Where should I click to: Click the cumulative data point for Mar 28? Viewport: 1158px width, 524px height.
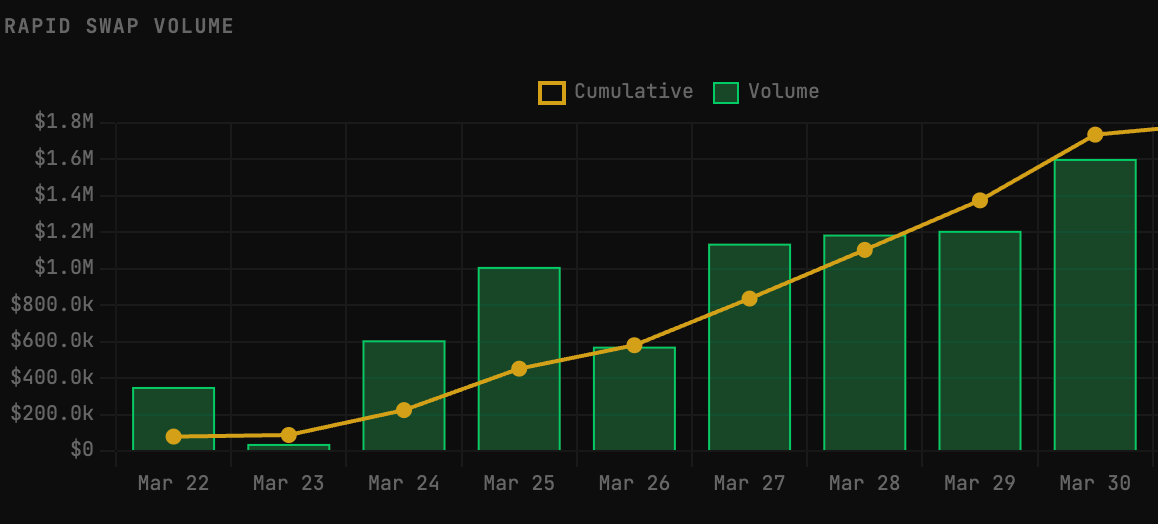tap(865, 250)
